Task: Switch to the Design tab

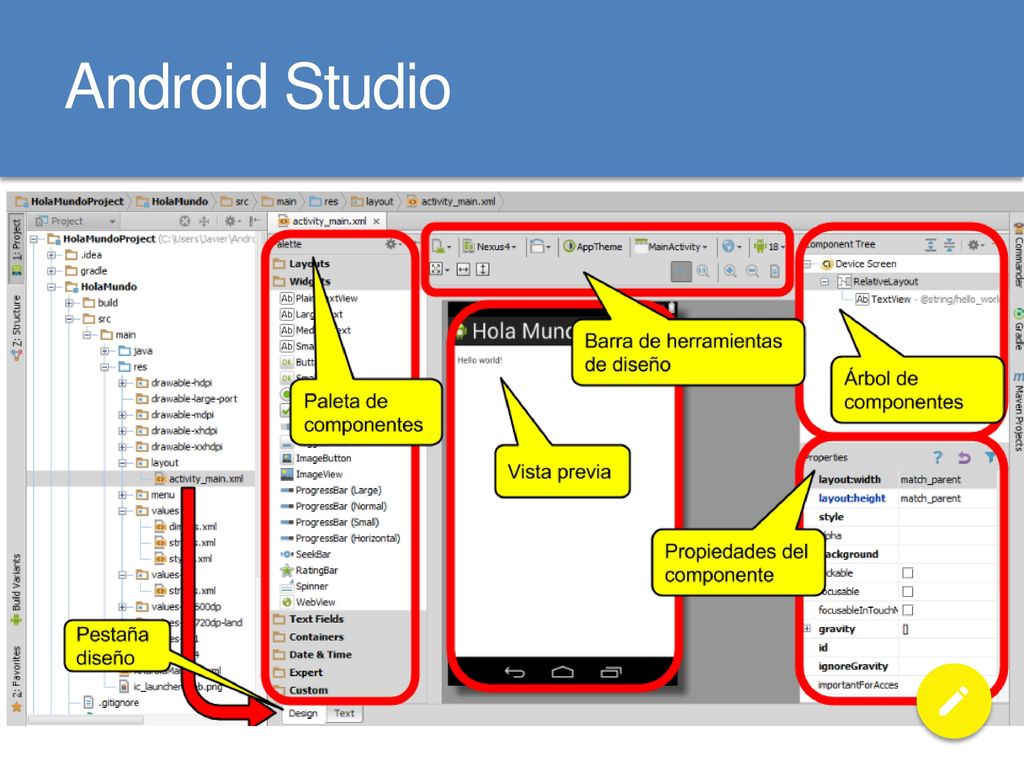Action: pos(303,713)
